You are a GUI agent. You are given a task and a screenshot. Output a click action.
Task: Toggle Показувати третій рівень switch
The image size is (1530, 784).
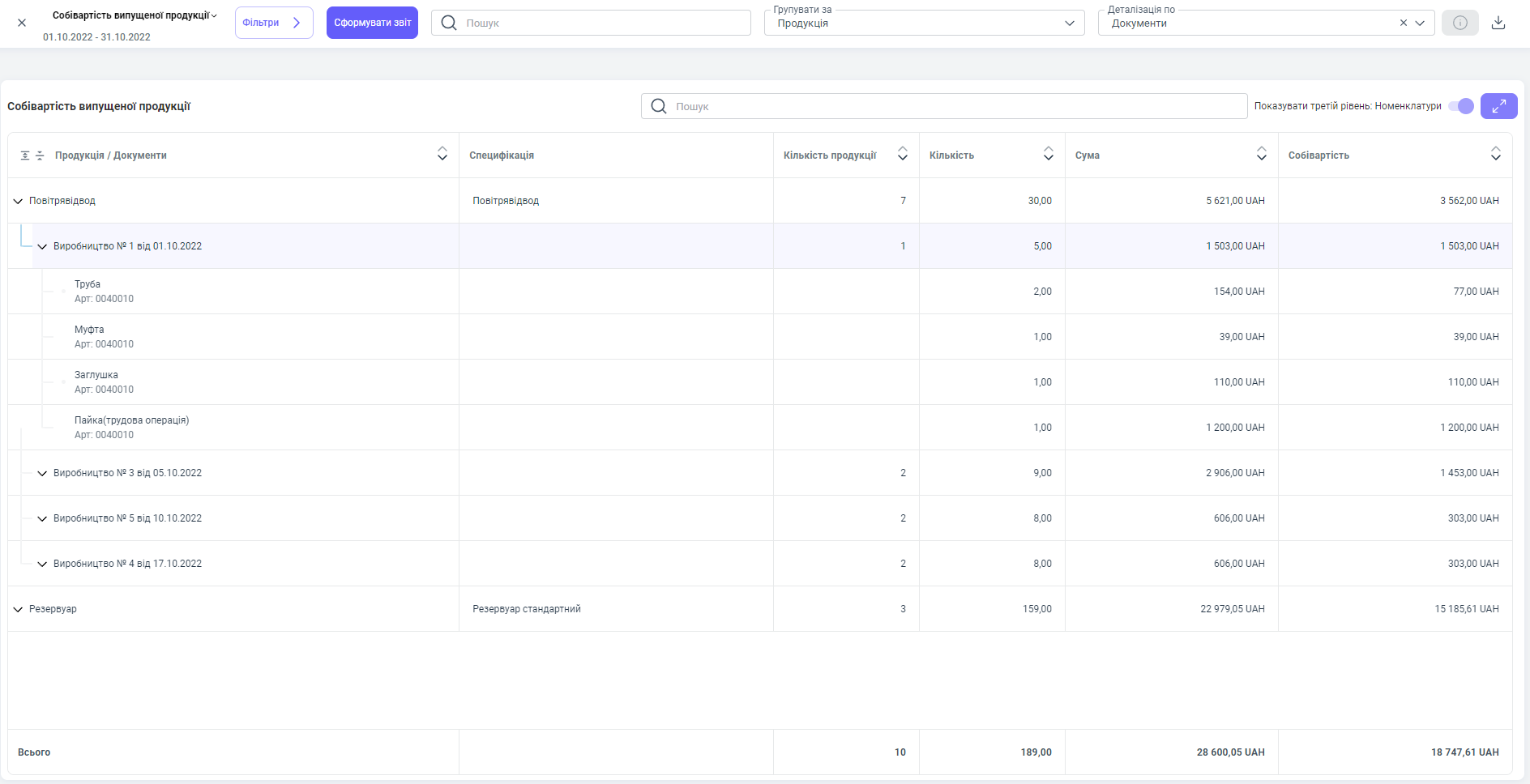point(1461,106)
